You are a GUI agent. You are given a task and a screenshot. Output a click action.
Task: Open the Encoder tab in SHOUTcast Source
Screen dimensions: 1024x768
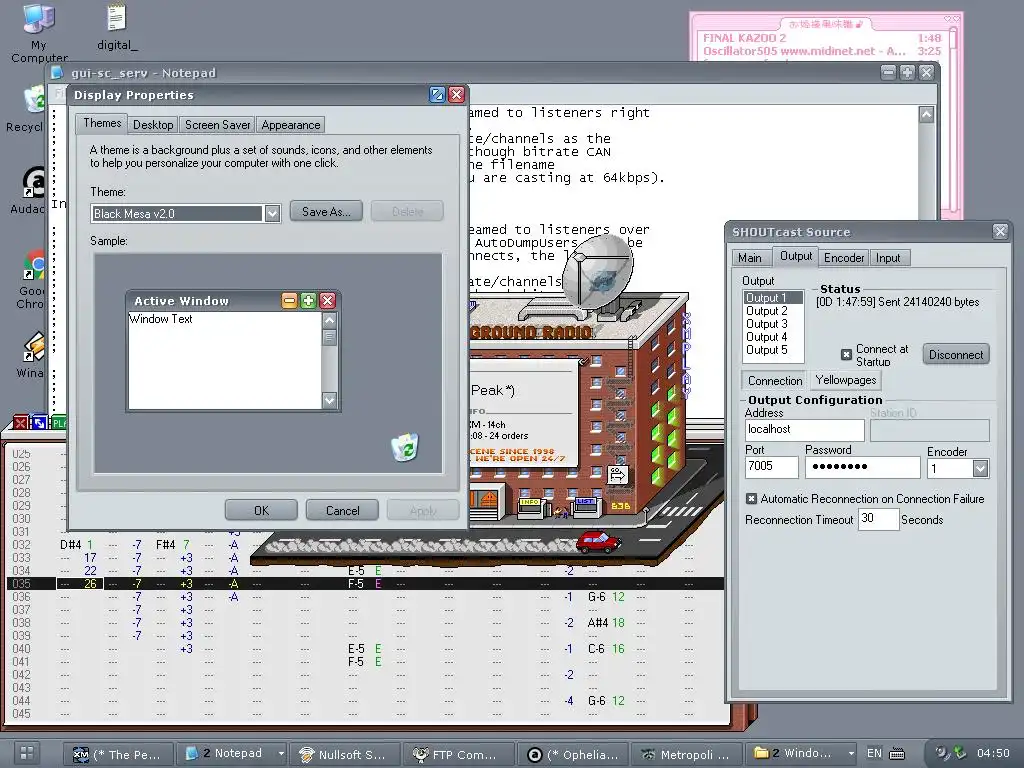point(844,258)
